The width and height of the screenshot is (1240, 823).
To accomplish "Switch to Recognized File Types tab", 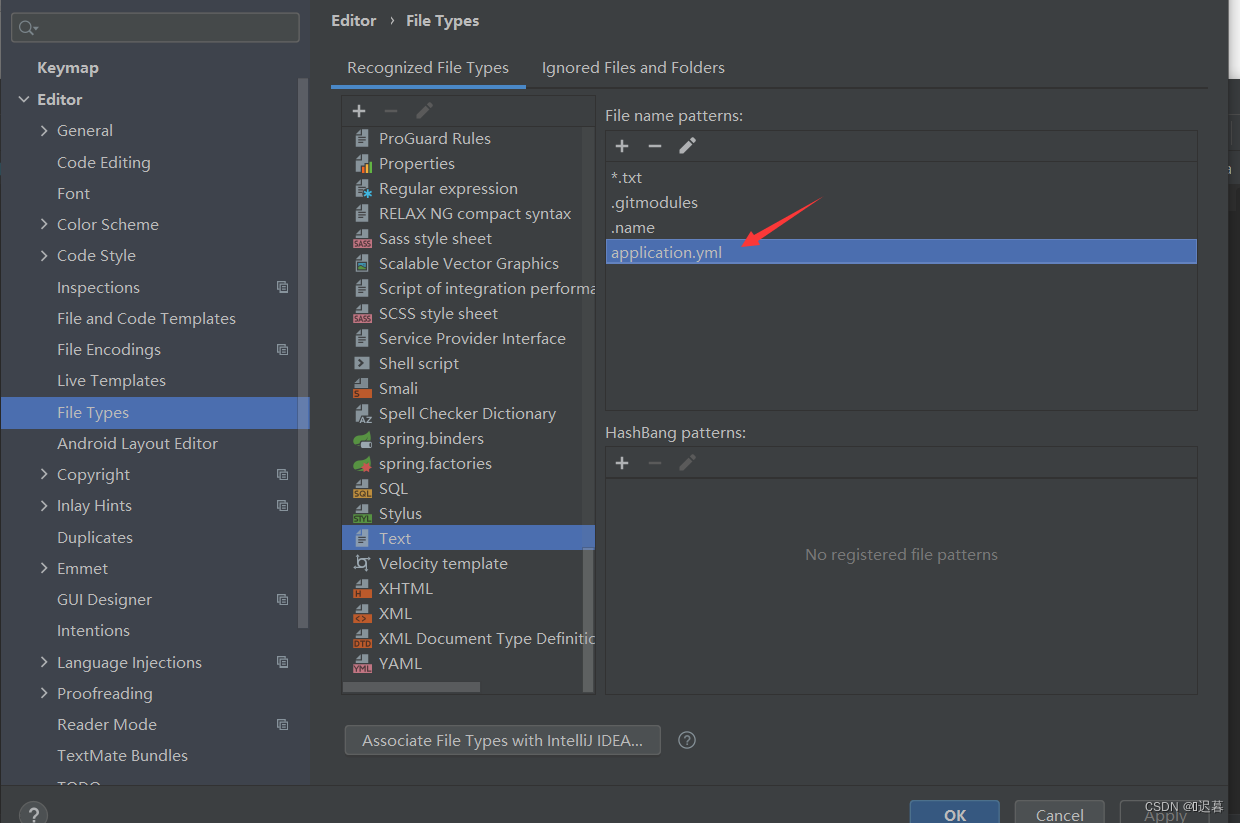I will (428, 68).
